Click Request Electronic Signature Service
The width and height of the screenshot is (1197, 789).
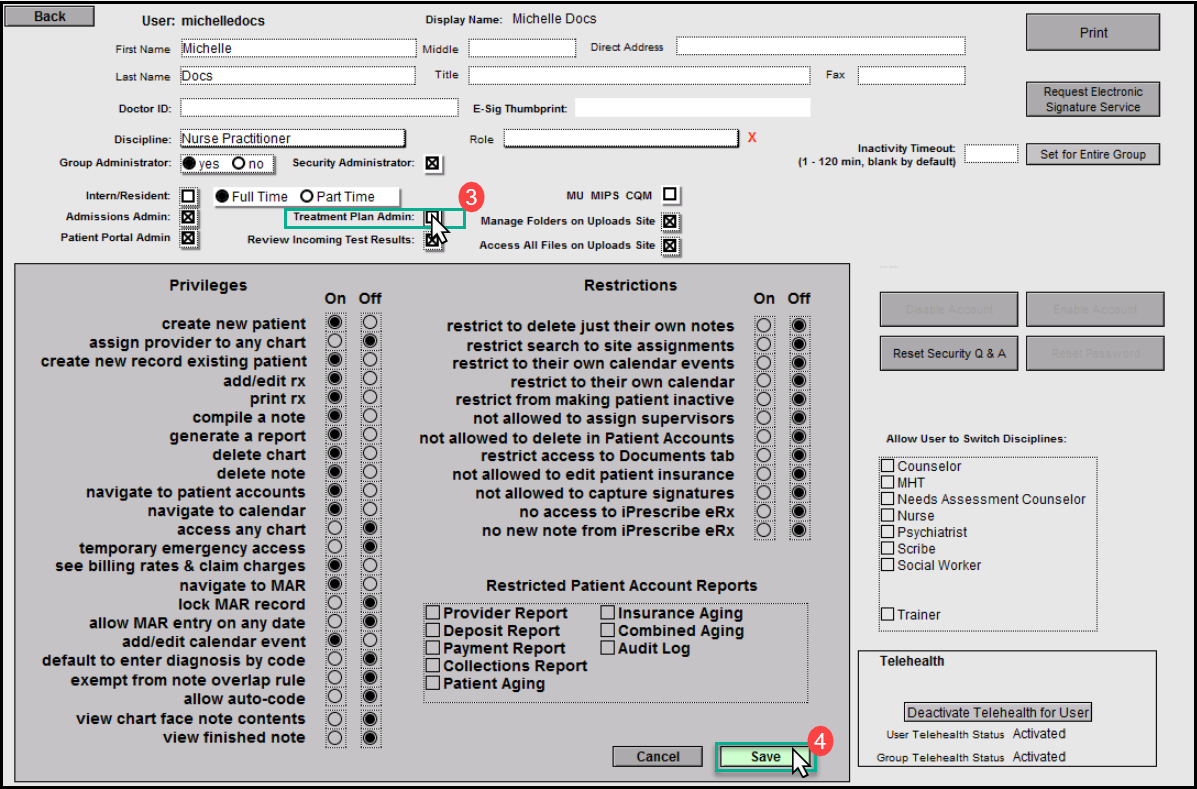pyautogui.click(x=1093, y=99)
